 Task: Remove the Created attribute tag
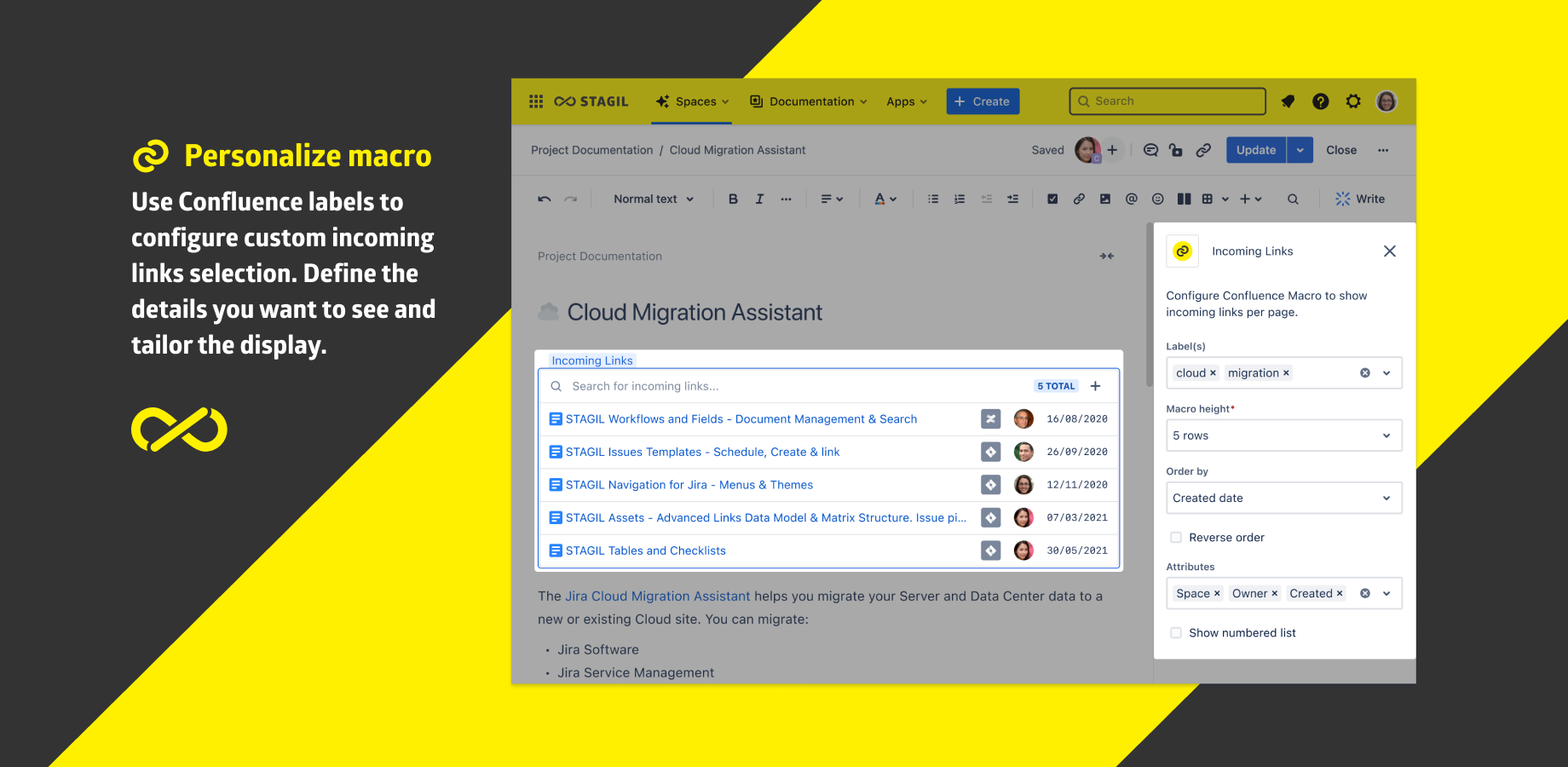(1340, 594)
